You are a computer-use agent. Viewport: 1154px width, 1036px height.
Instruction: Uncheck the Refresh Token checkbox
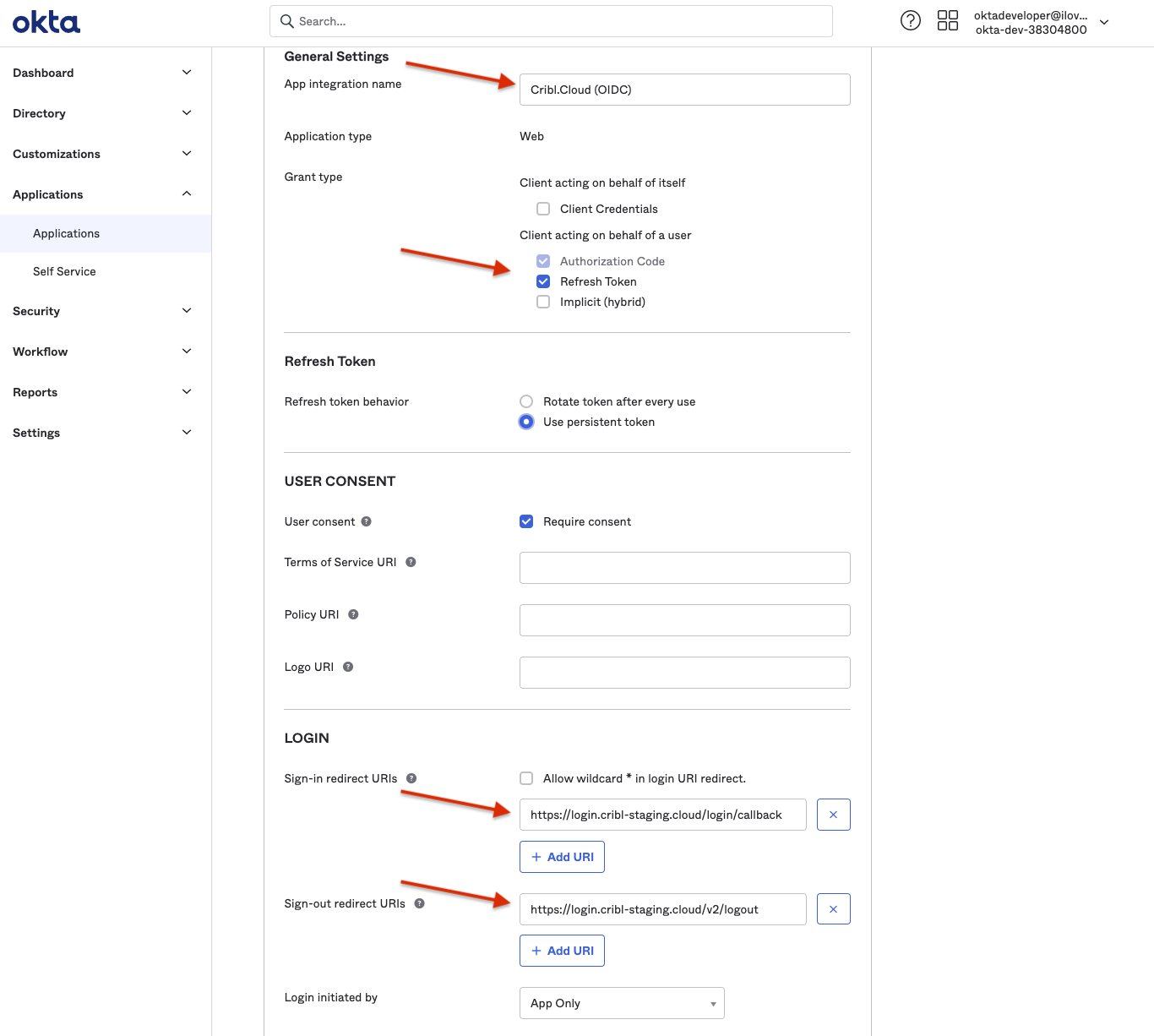(x=543, y=281)
